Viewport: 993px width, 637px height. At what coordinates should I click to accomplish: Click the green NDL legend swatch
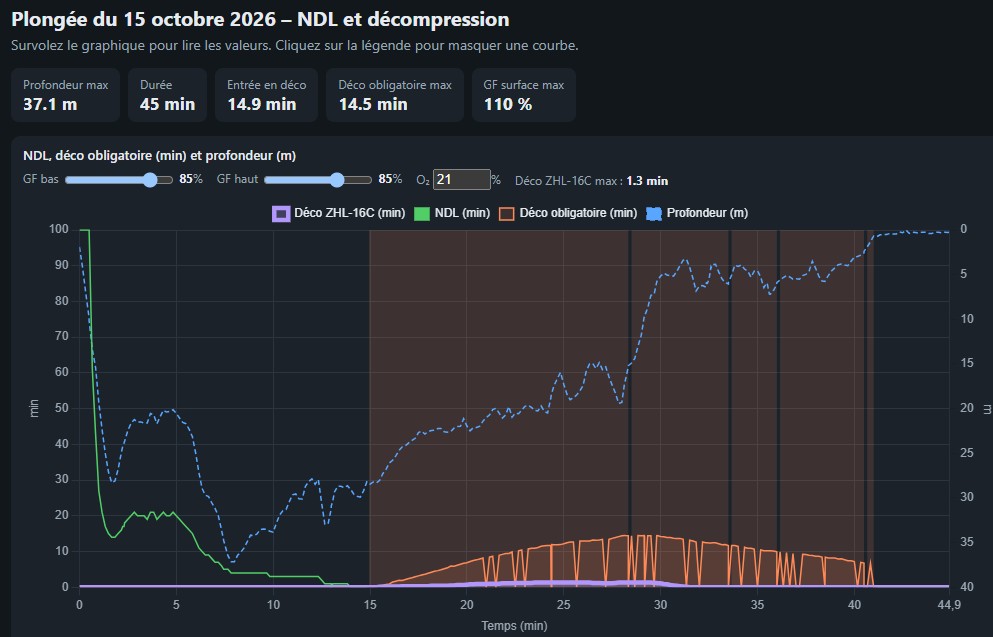[x=422, y=213]
